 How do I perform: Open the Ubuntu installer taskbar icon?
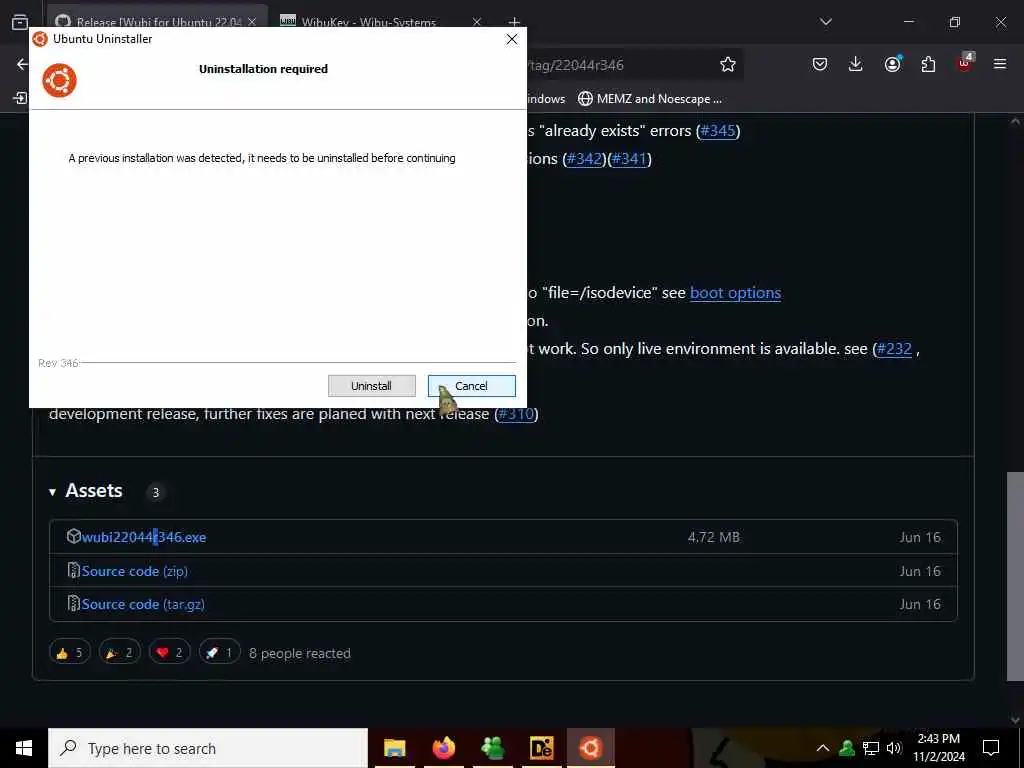590,748
